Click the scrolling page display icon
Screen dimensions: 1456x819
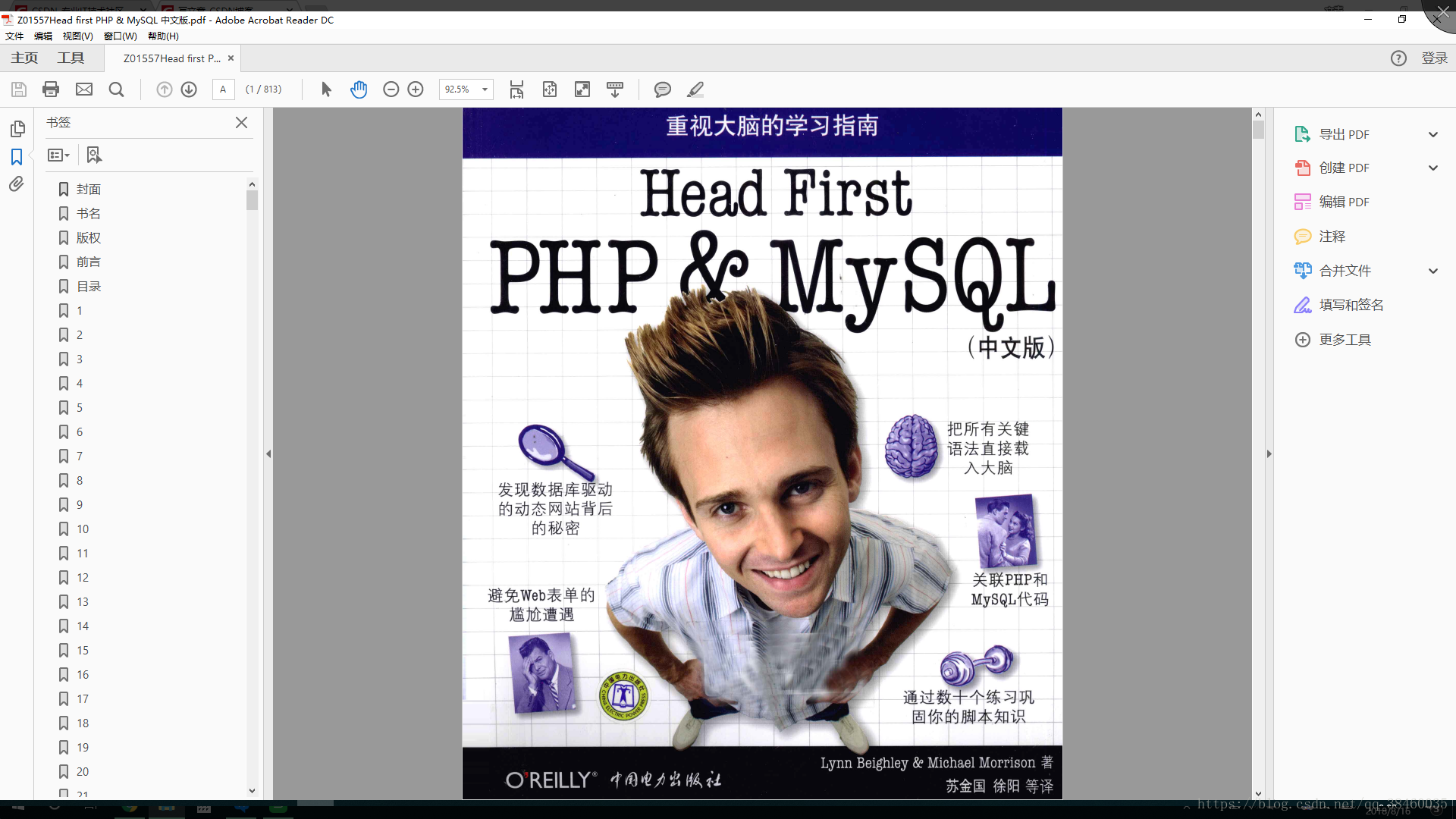tap(516, 89)
